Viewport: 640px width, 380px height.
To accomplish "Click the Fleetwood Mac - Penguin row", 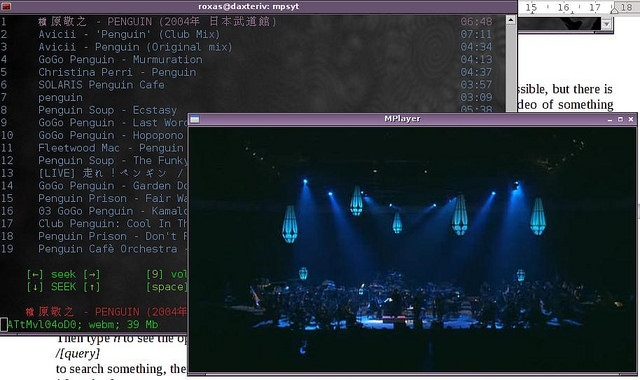I will point(111,148).
